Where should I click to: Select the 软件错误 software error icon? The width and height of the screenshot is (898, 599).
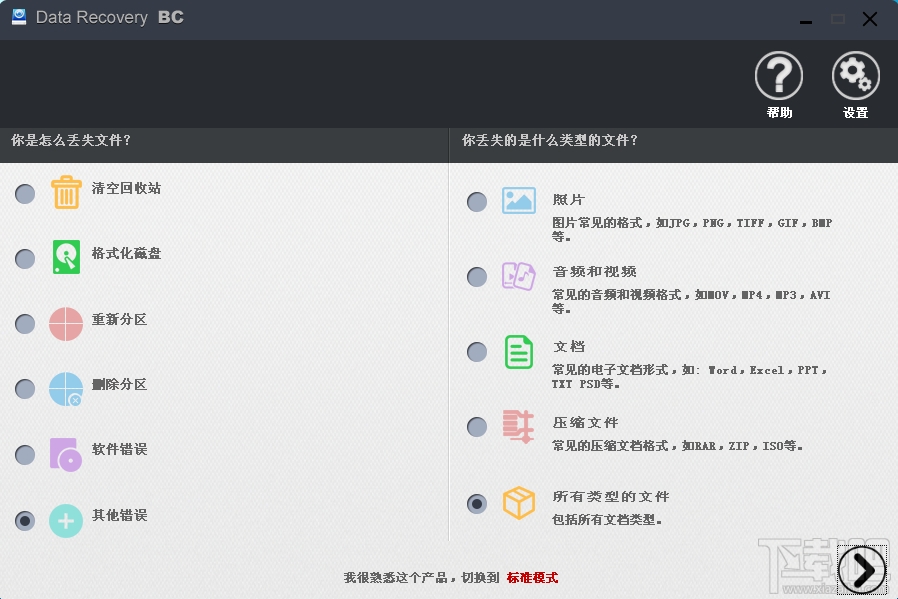(x=66, y=453)
